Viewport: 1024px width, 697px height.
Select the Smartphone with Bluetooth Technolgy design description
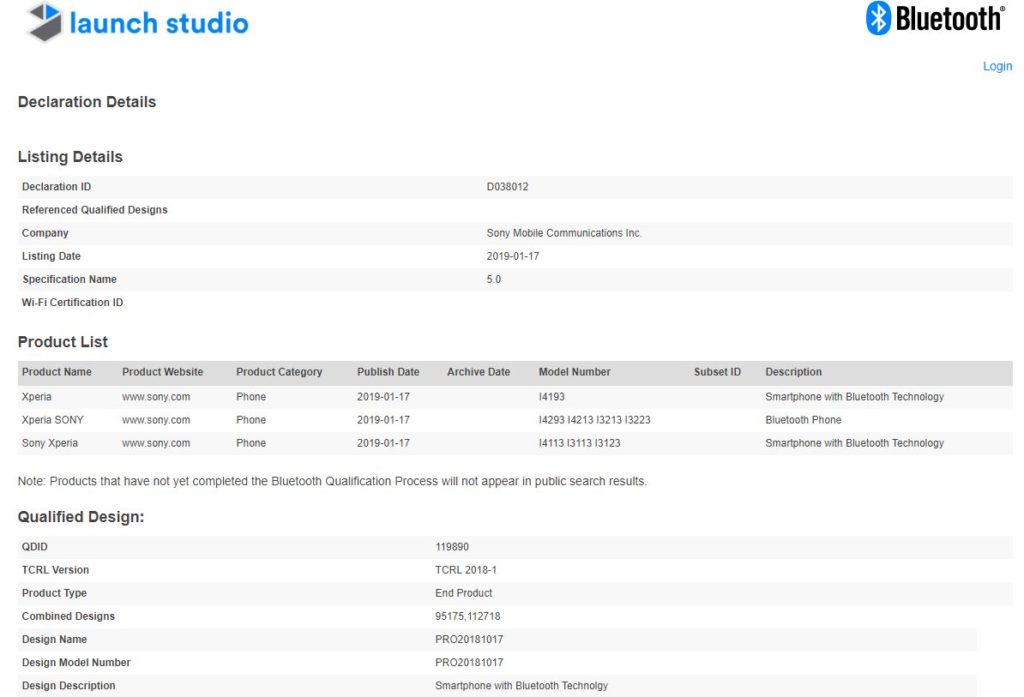click(521, 686)
